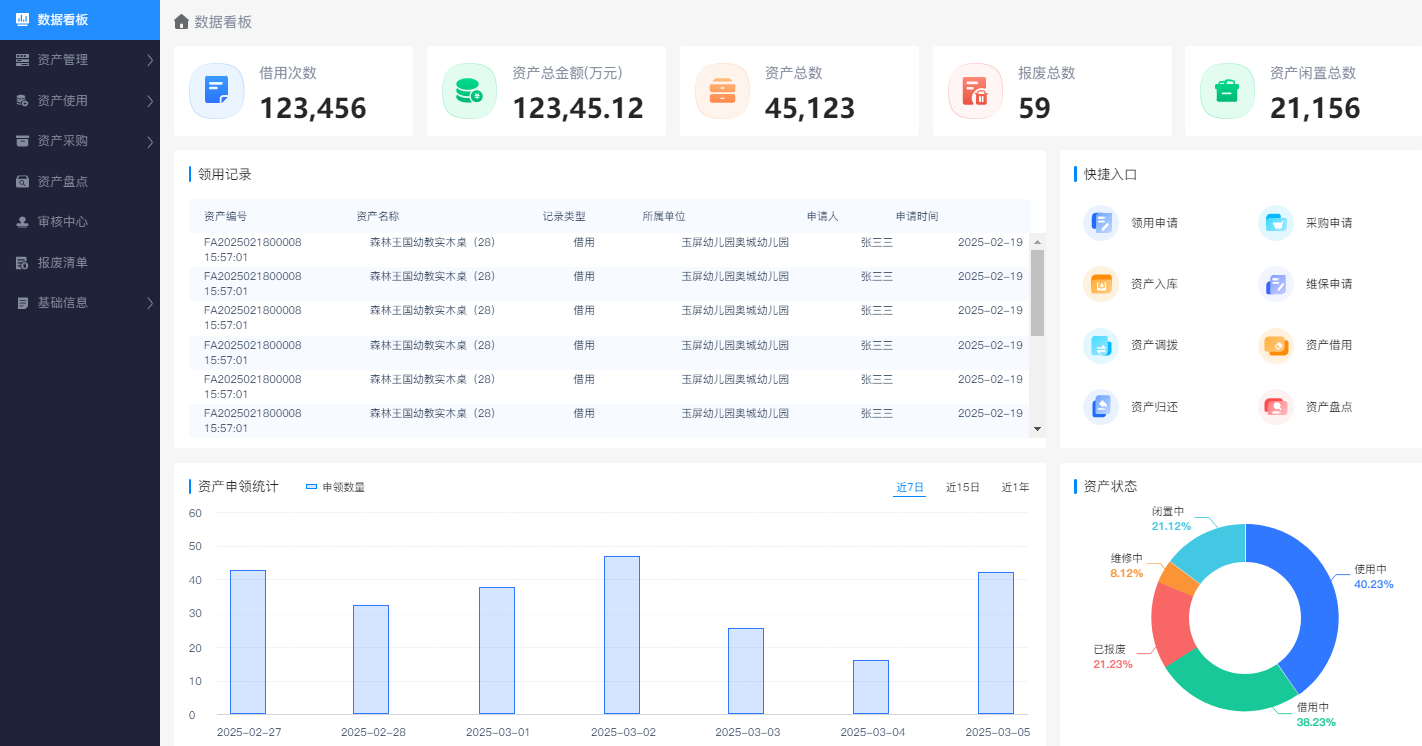Click 记录类型 column header
The width and height of the screenshot is (1422, 746).
(x=564, y=217)
